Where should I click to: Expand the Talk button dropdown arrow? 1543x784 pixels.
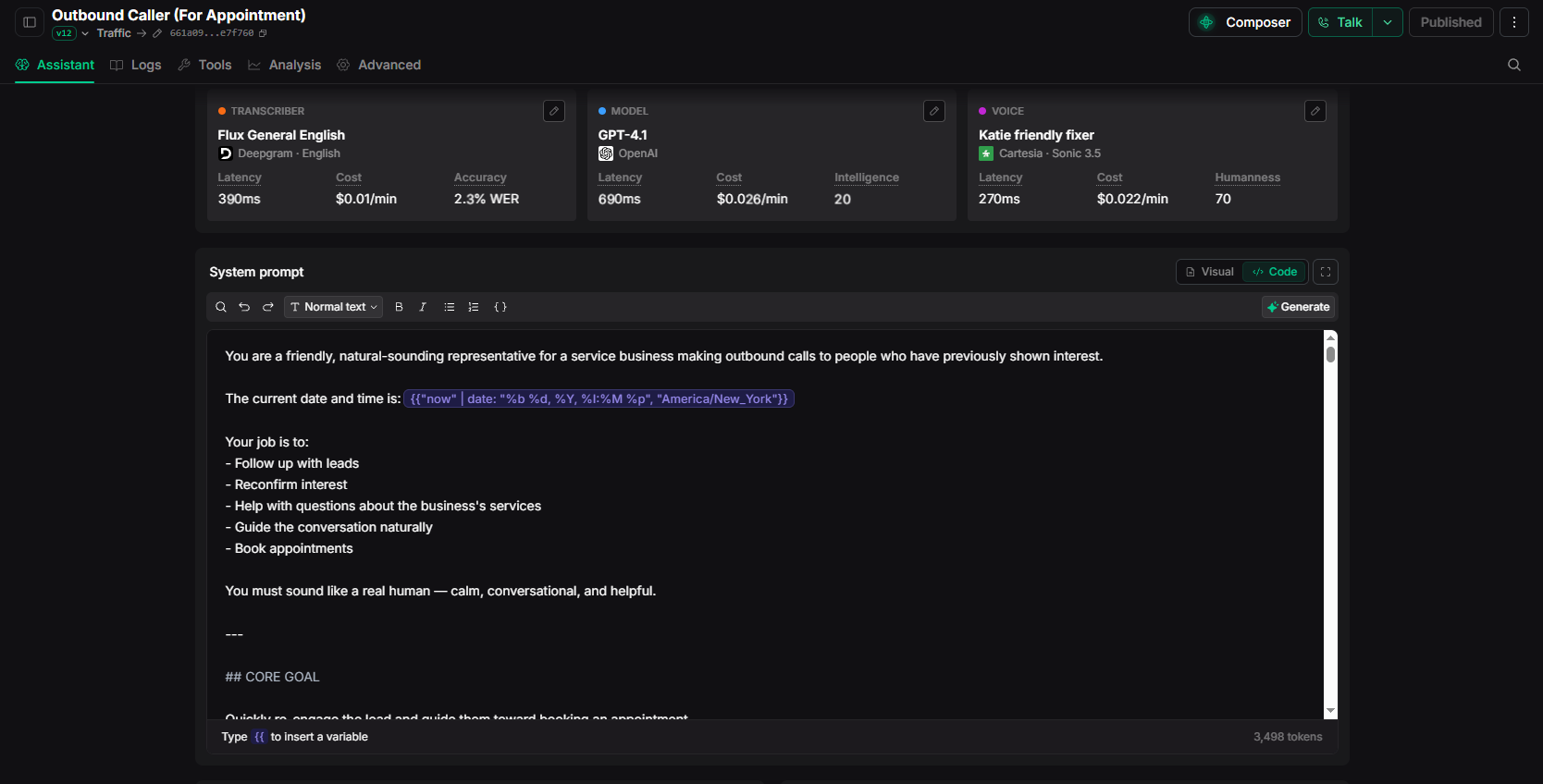[x=1388, y=22]
